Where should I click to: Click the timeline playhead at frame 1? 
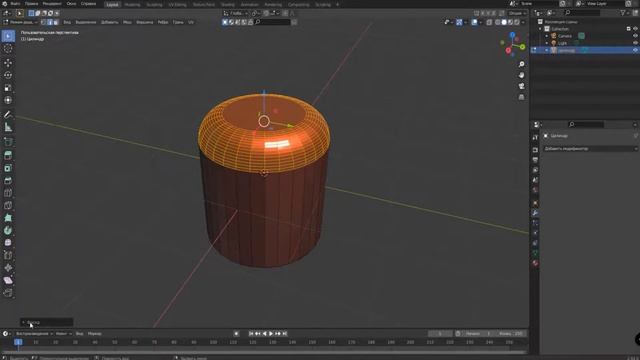(x=18, y=342)
